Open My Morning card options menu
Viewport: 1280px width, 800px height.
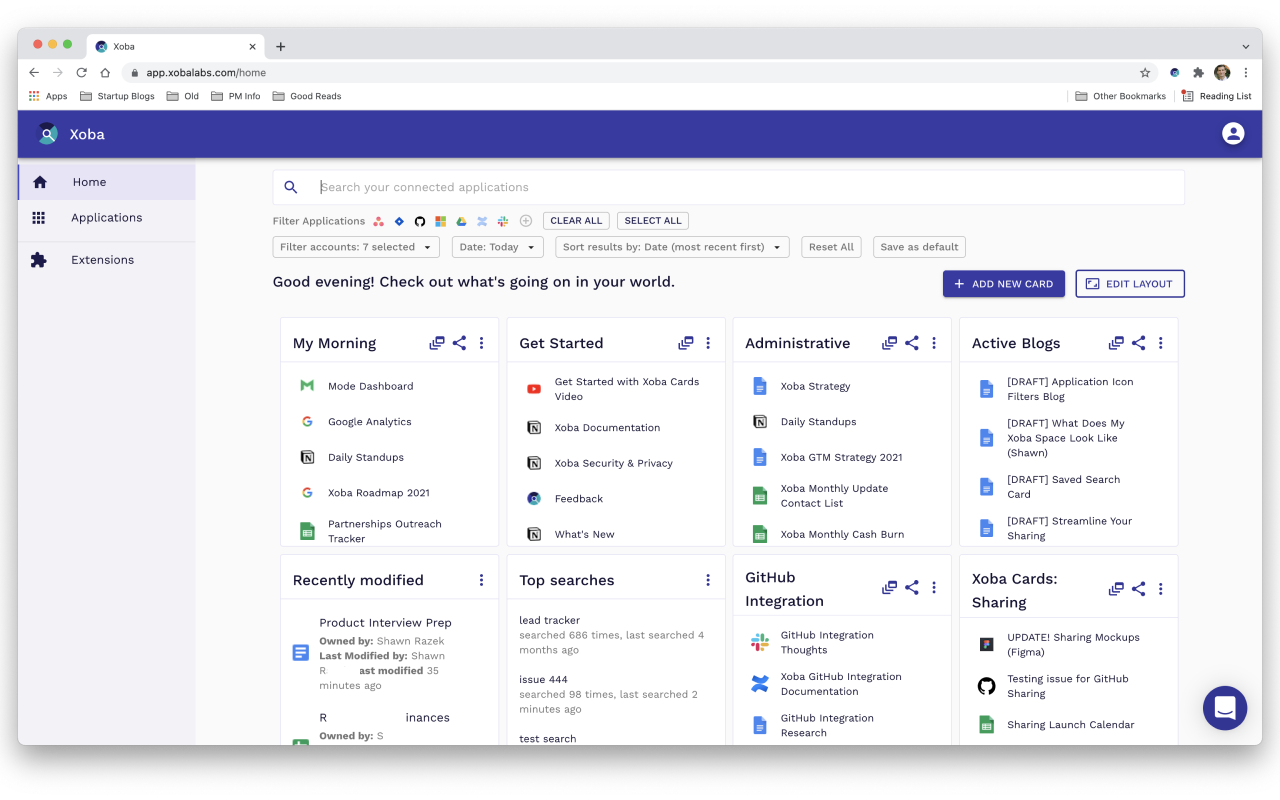[x=481, y=343]
